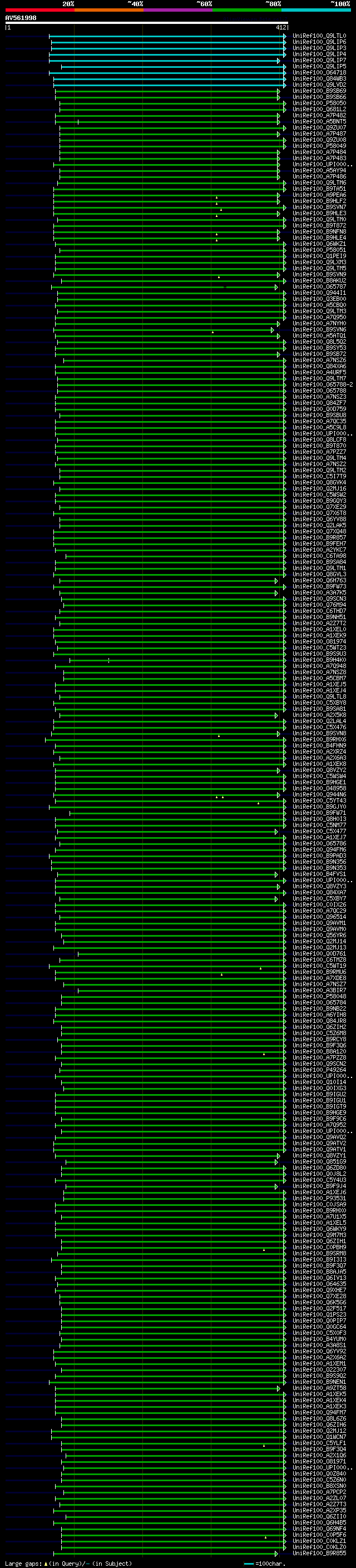The image size is (356, 1568).
Task: Open the UniRef100_Q9LTL0 hit label
Action: click(319, 36)
